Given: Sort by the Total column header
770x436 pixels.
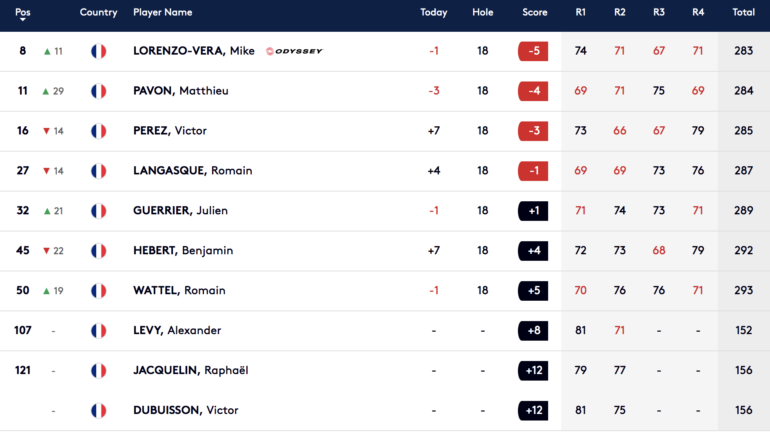Looking at the screenshot, I should tap(743, 13).
